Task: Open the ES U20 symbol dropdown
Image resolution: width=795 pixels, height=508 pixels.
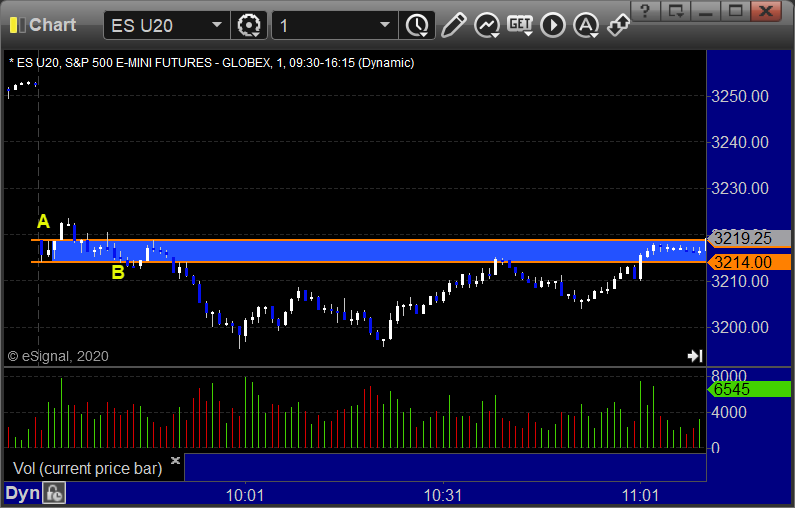Action: 216,25
